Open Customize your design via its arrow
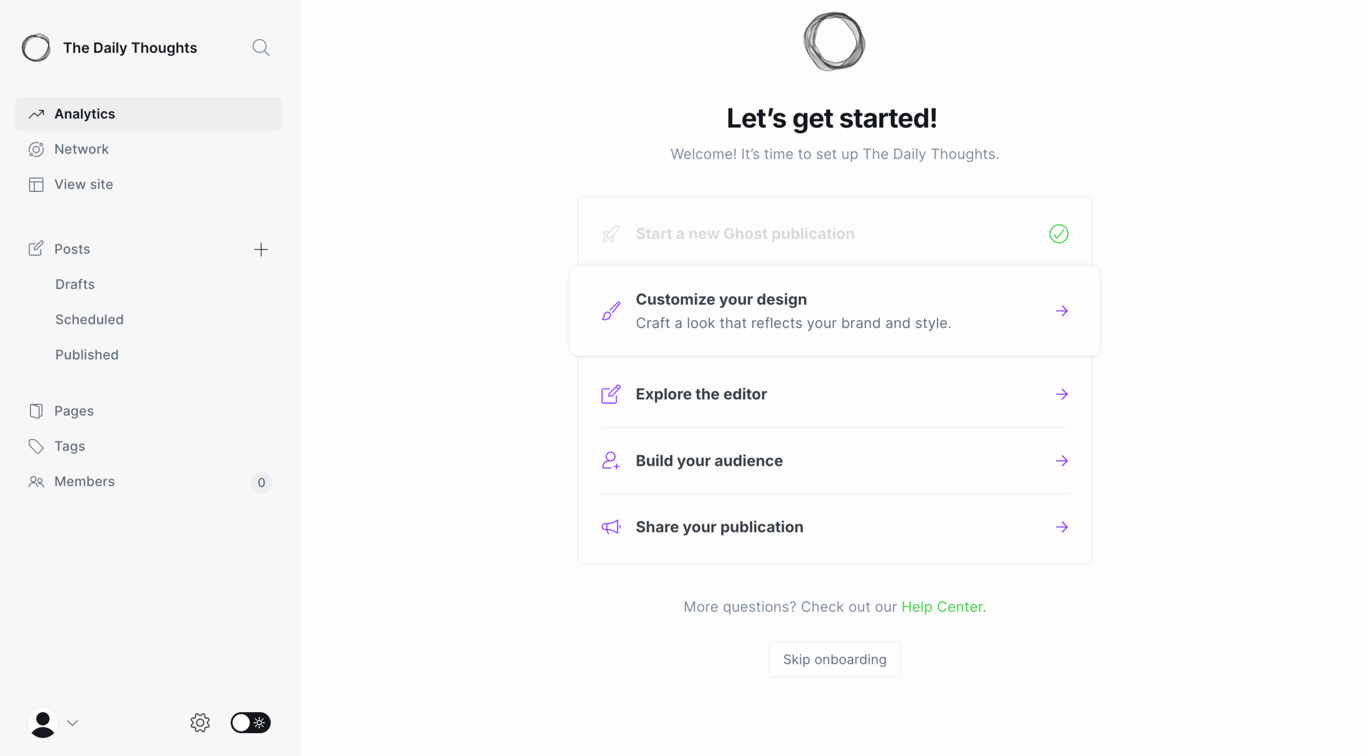Image resolution: width=1366 pixels, height=756 pixels. (x=1061, y=310)
